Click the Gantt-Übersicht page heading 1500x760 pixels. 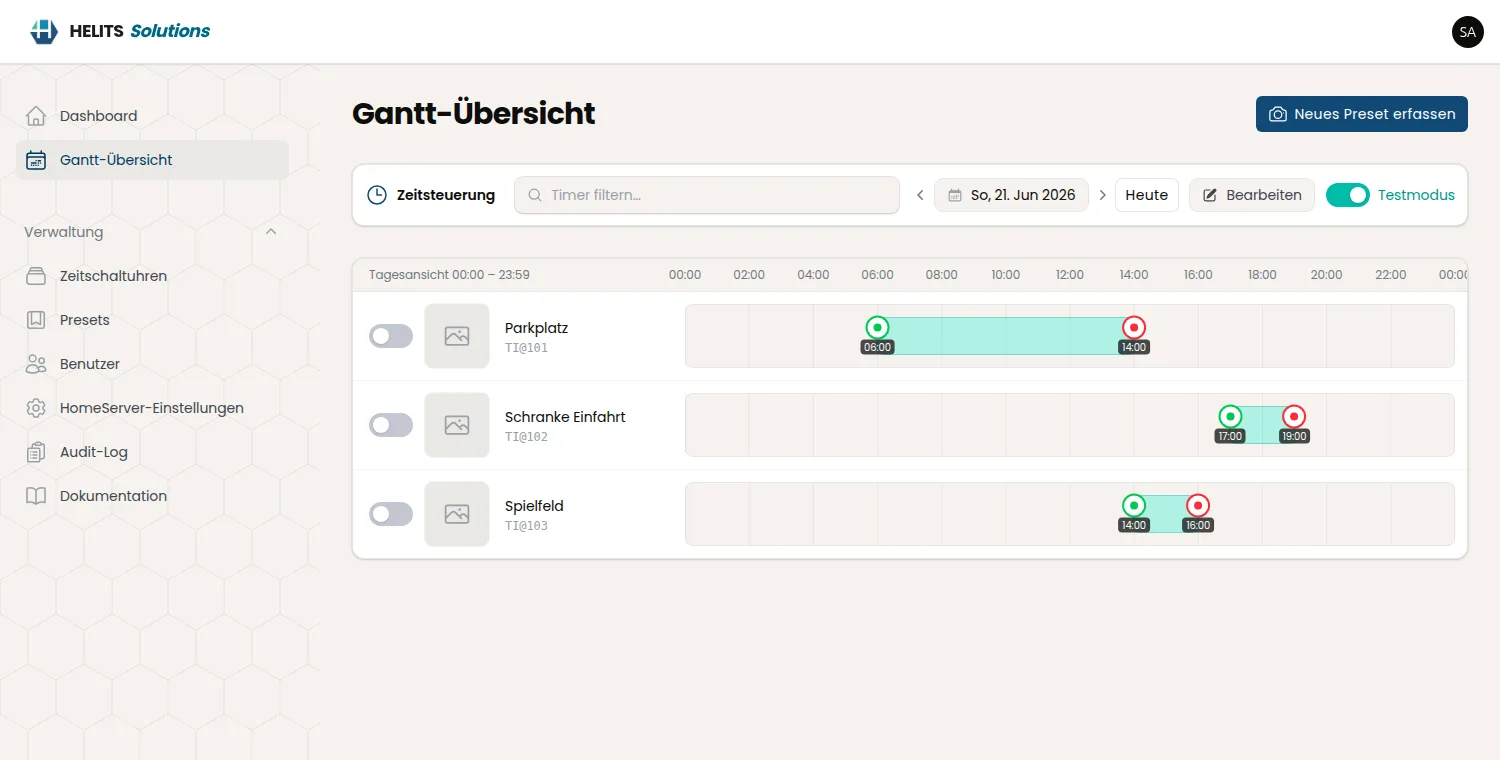(473, 113)
